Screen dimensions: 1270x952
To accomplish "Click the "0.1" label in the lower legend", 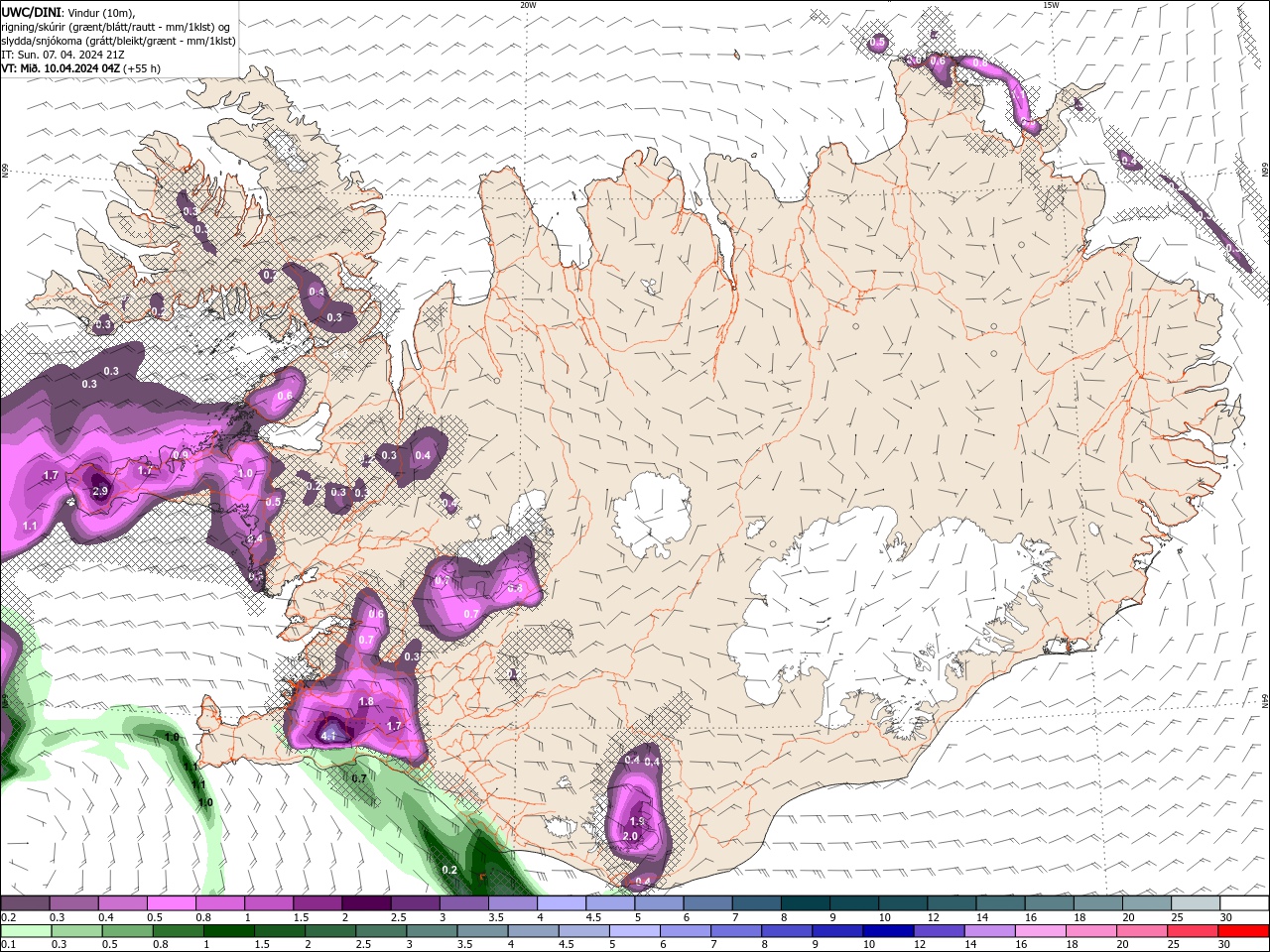I will coord(8,945).
